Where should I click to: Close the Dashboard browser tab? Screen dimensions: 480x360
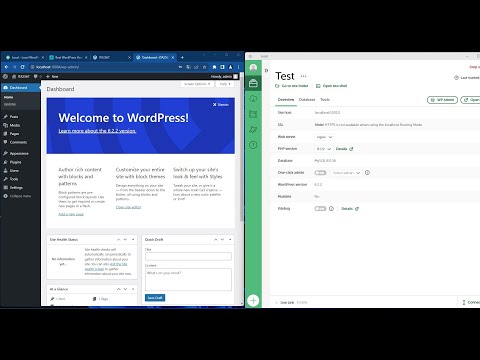point(173,57)
